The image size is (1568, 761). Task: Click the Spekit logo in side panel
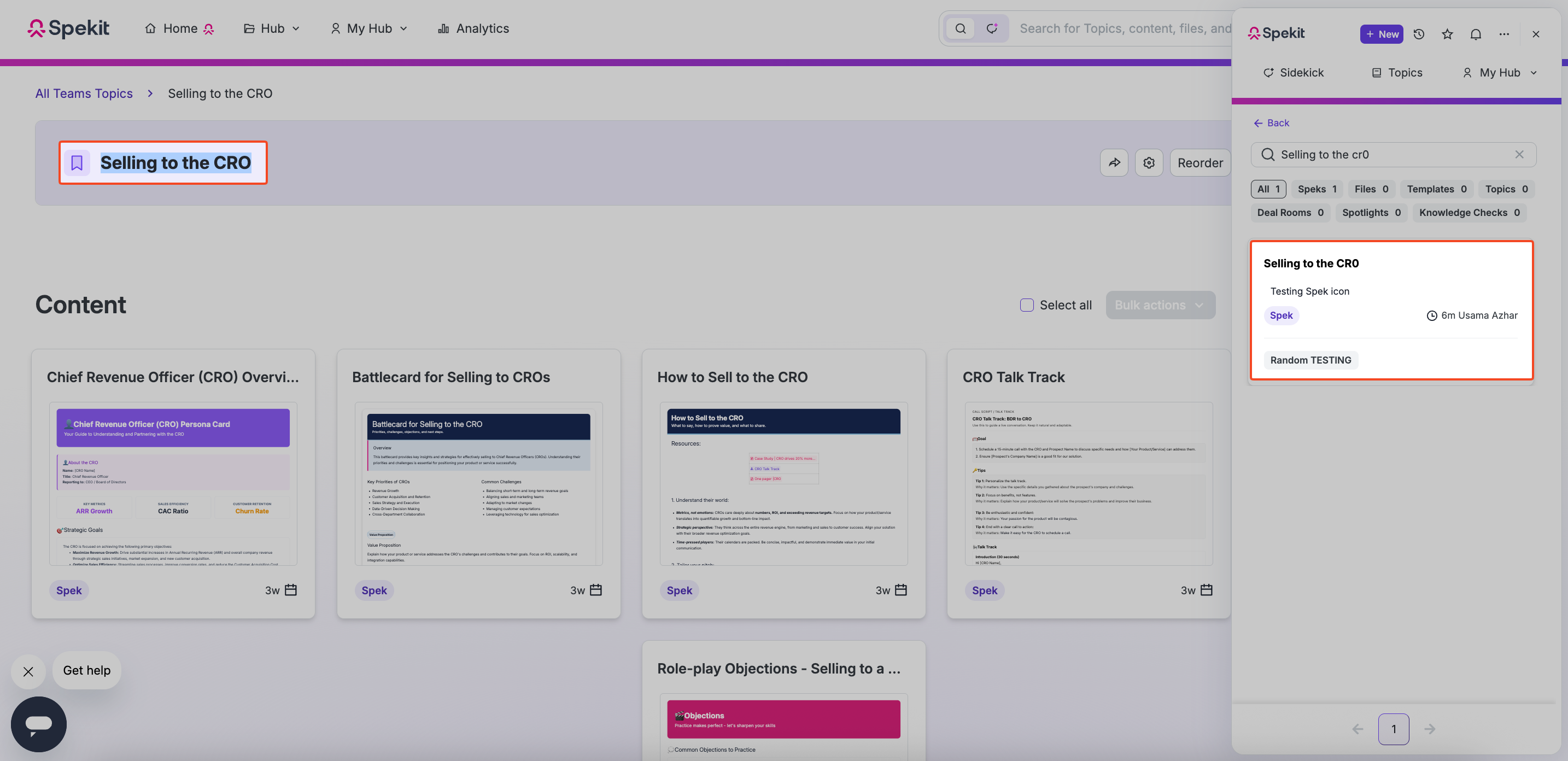[1276, 33]
